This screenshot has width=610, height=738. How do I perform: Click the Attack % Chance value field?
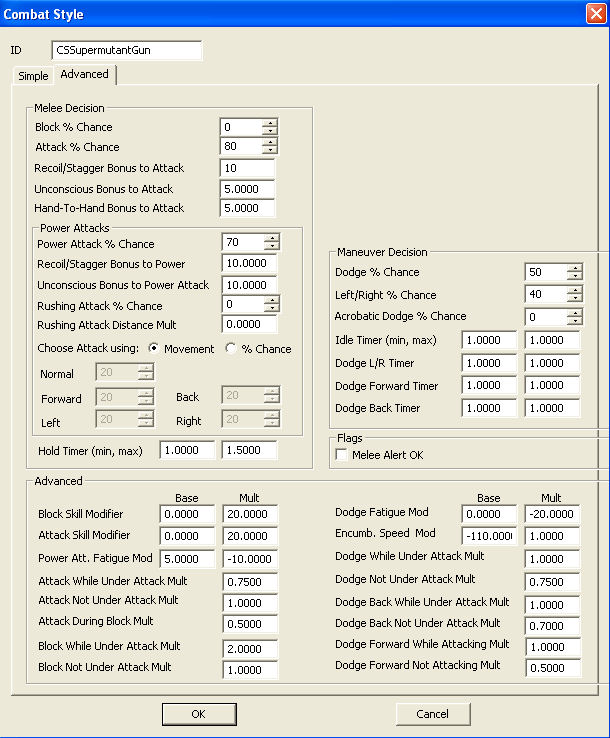click(x=241, y=146)
